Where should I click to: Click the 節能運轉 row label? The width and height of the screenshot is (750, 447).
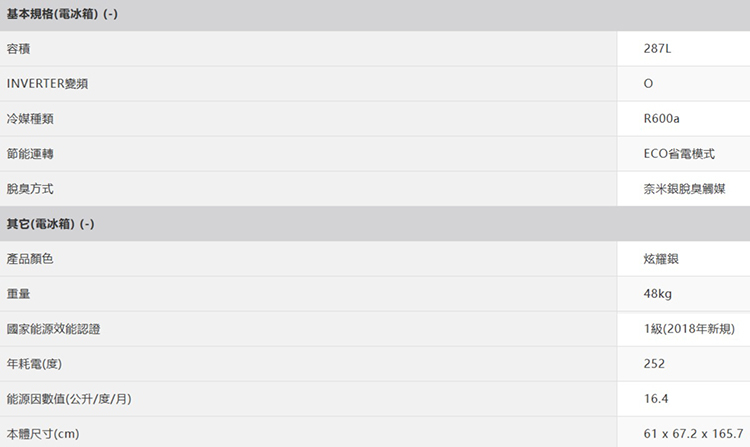(30, 154)
